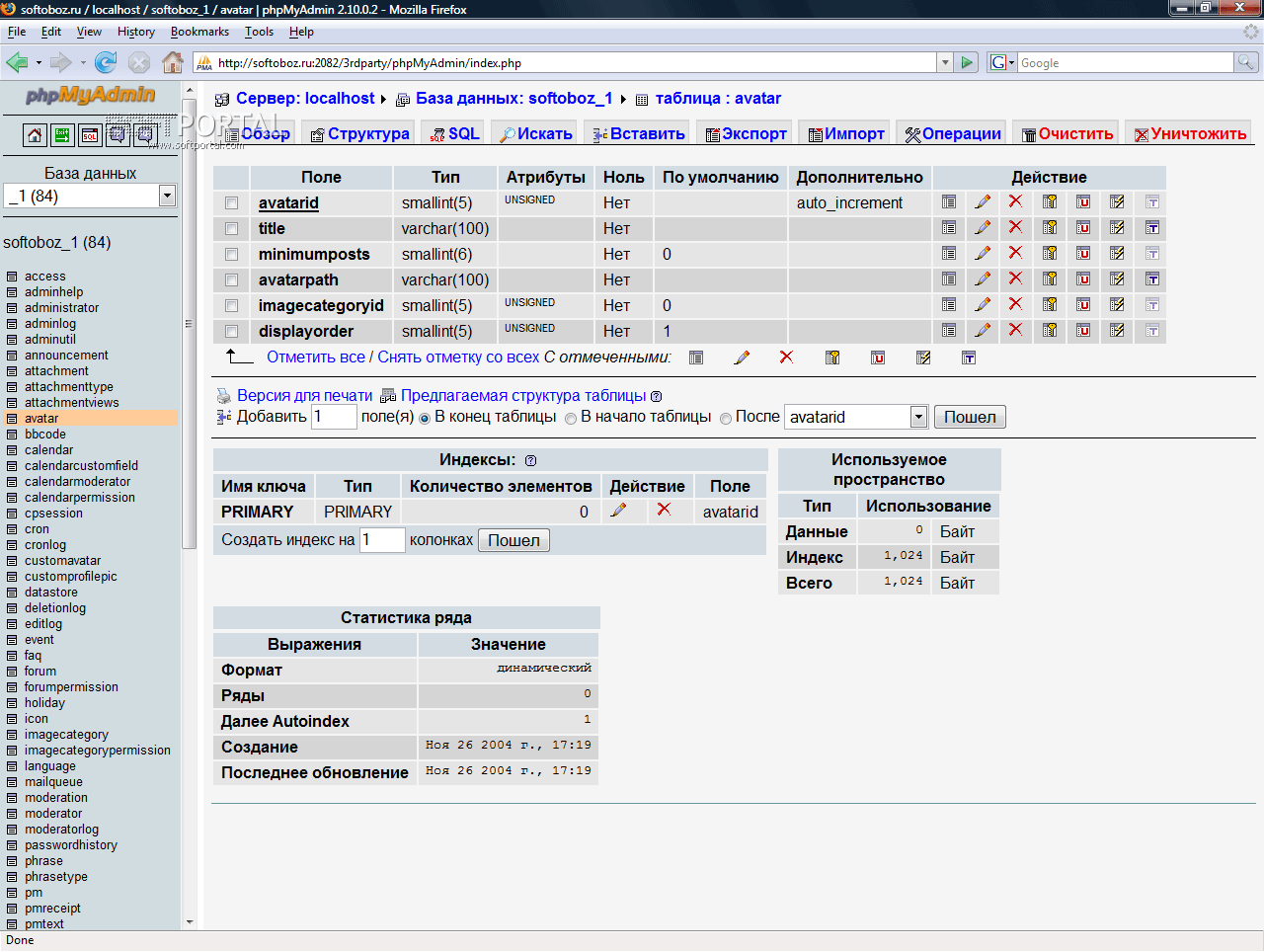The width and height of the screenshot is (1264, 952).
Task: Open the Google search engine selector dropdown
Action: click(1003, 62)
